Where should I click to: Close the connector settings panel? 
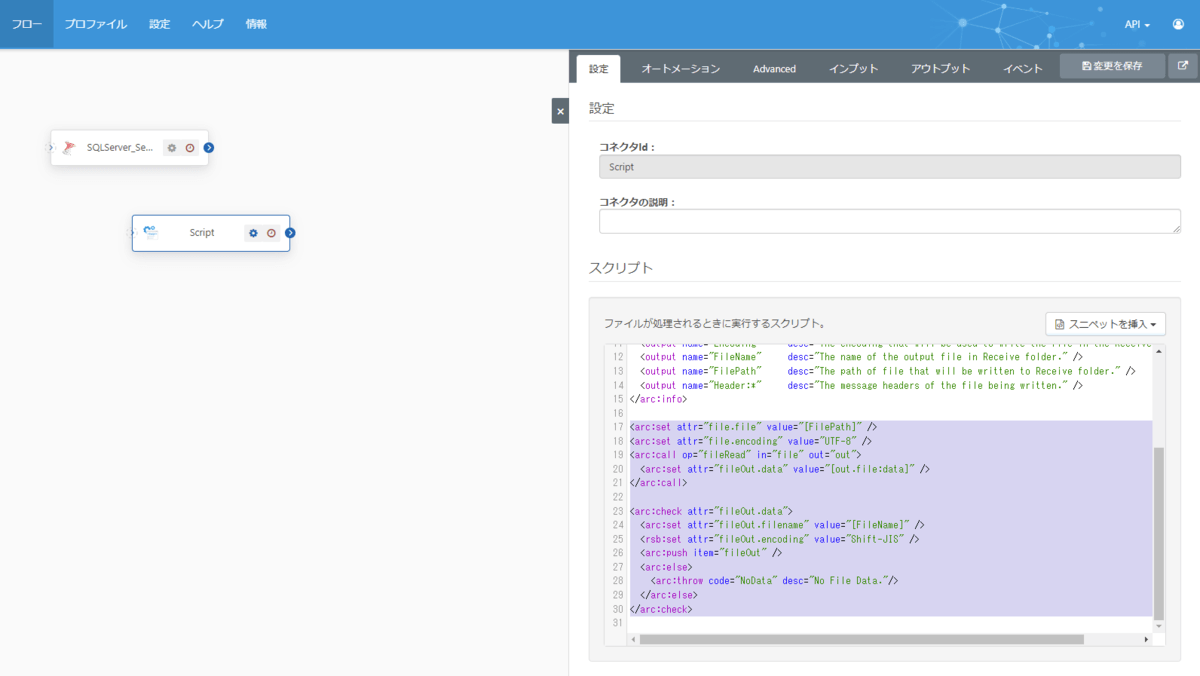[x=560, y=111]
